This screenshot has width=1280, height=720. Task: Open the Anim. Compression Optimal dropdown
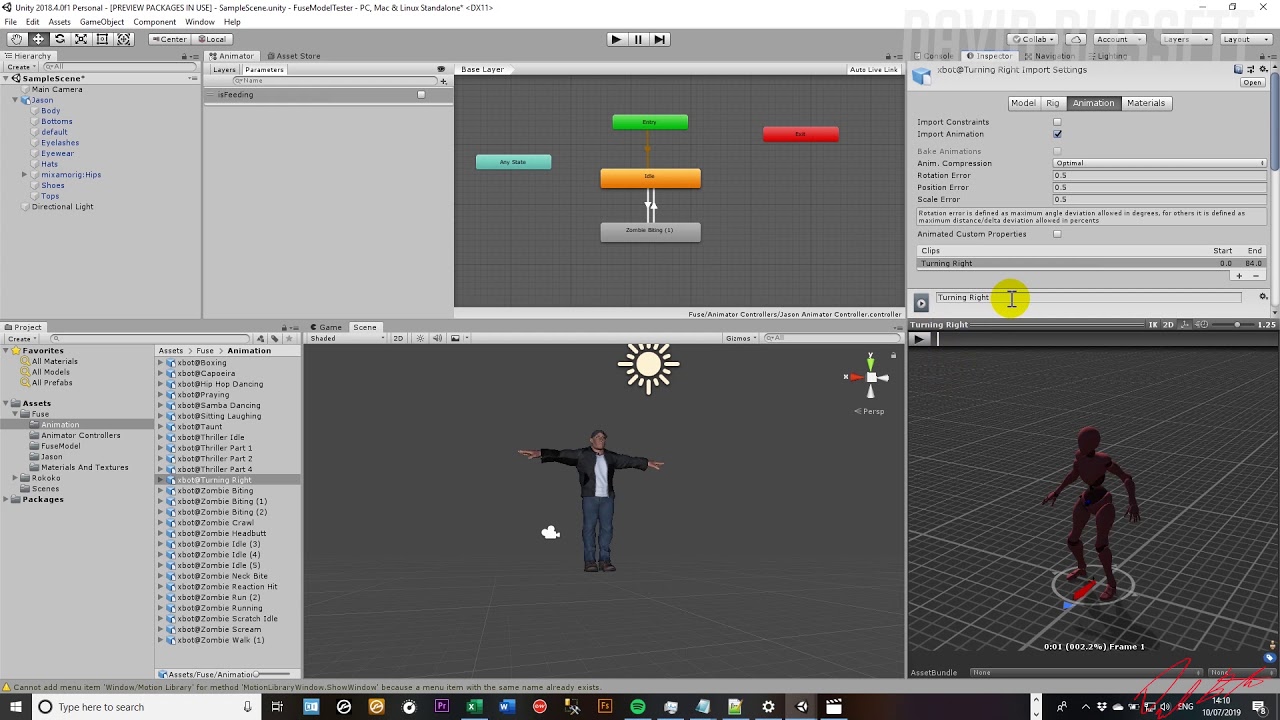point(1160,163)
